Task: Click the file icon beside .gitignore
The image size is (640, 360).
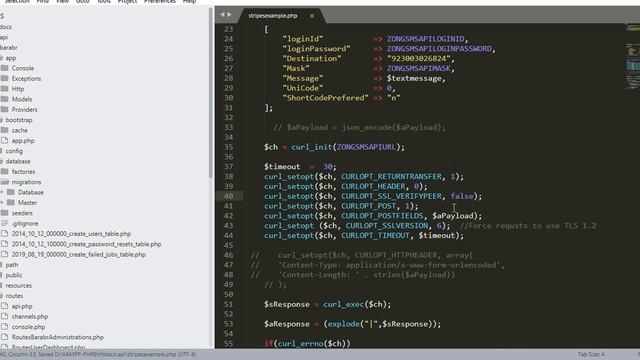Action: point(4,223)
